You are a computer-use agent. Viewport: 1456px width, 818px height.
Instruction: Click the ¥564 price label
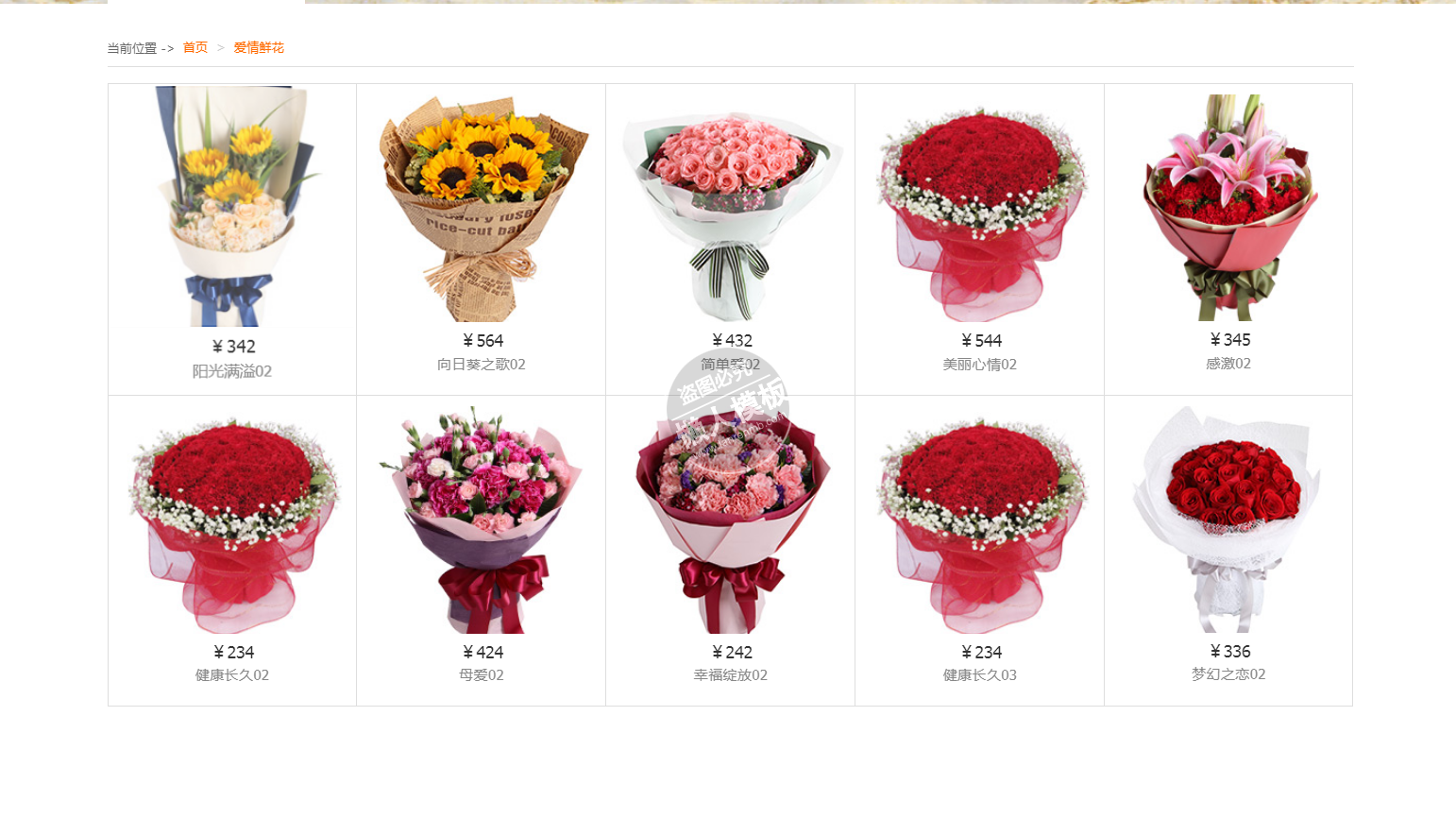(x=483, y=340)
